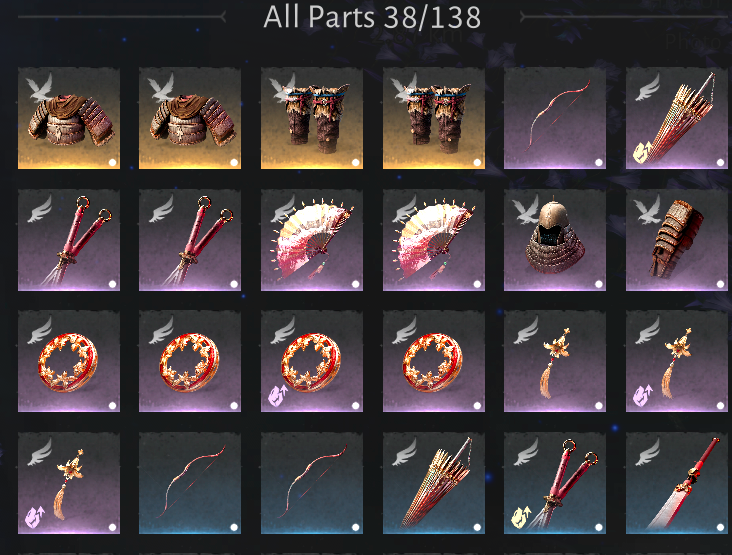The image size is (732, 555).
Task: Click yellow upgrade badge on purple umbrella tile
Action: (642, 152)
